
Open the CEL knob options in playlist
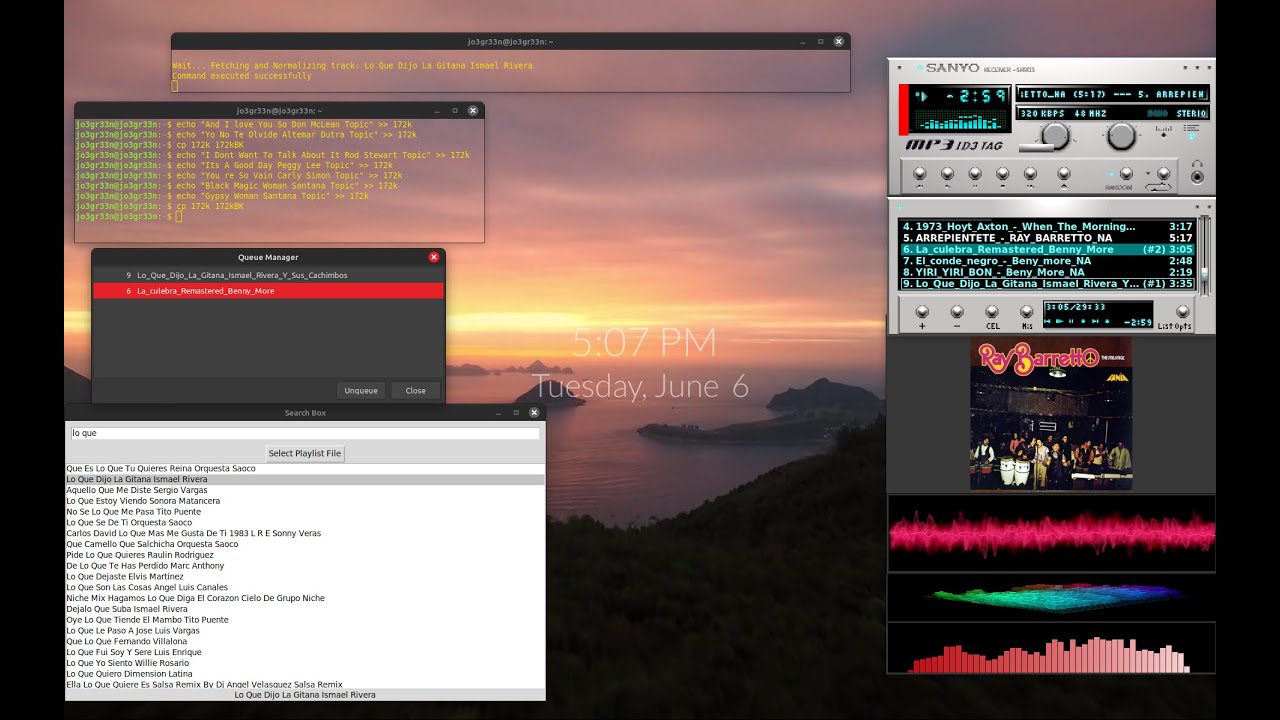click(x=992, y=312)
